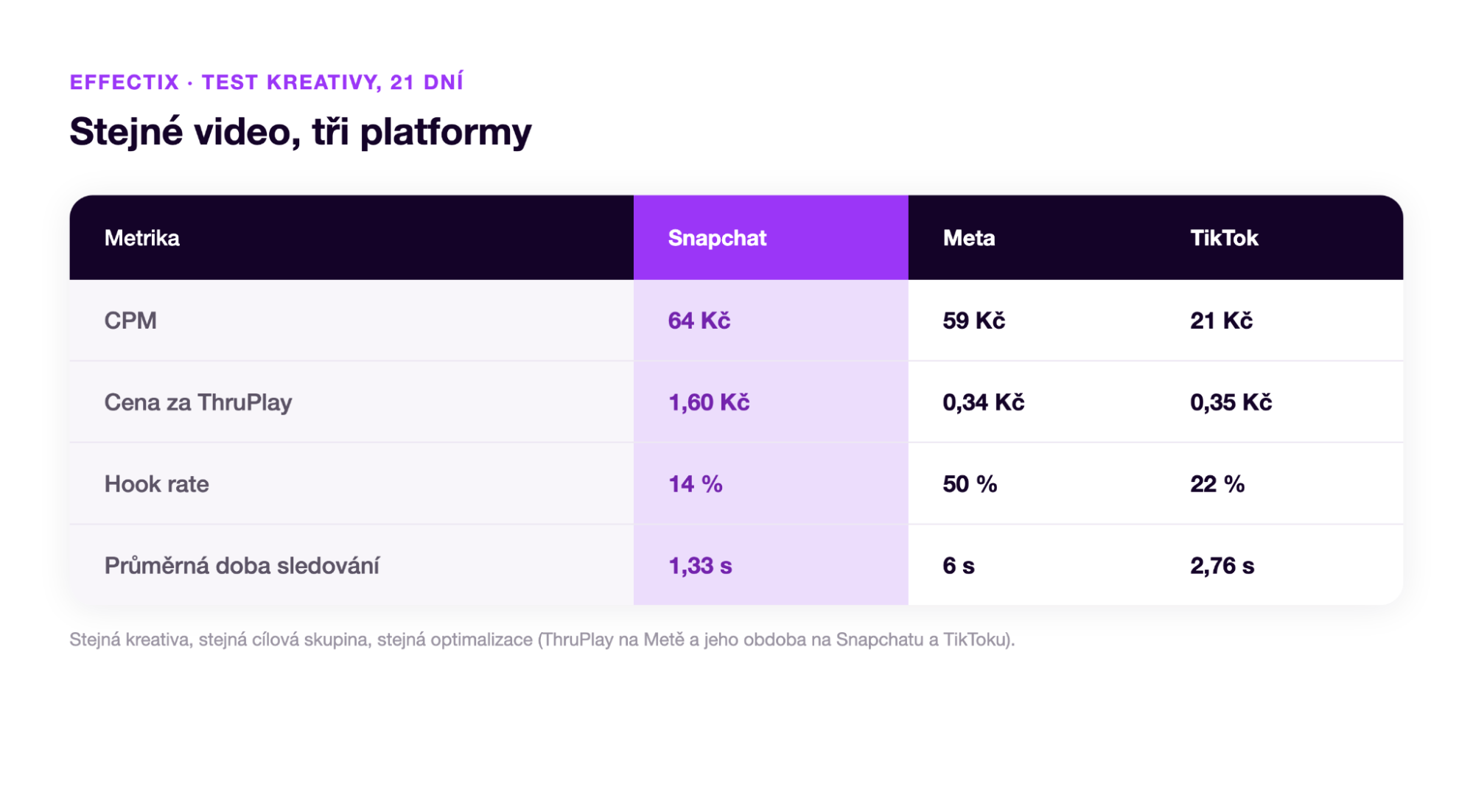Click TikTok CPM value 21 Kč

pos(1221,321)
